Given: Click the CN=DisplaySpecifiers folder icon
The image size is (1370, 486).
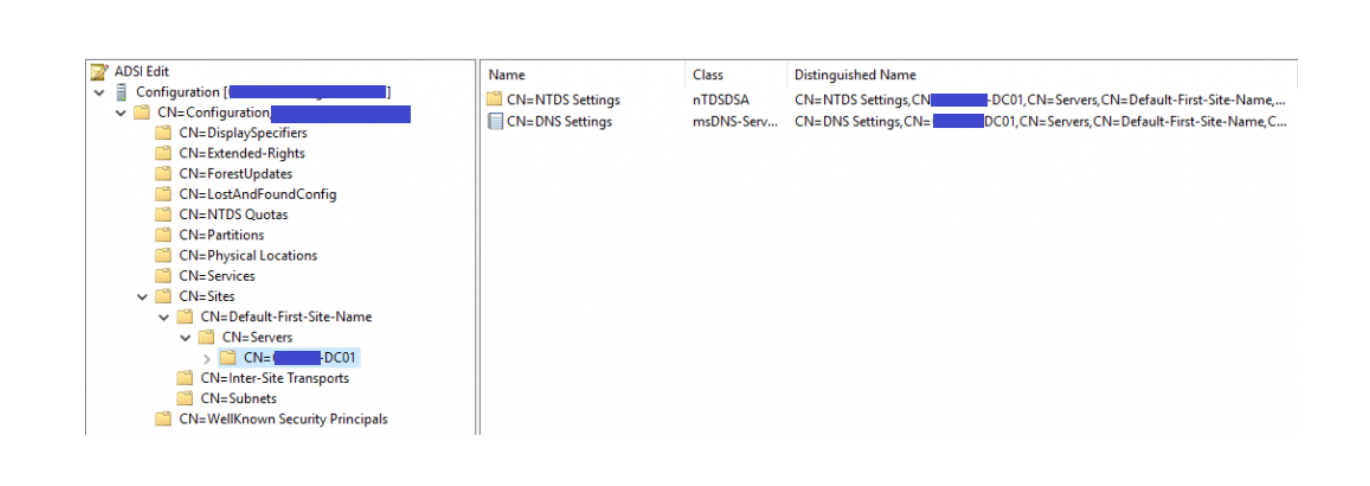Looking at the screenshot, I should 164,133.
